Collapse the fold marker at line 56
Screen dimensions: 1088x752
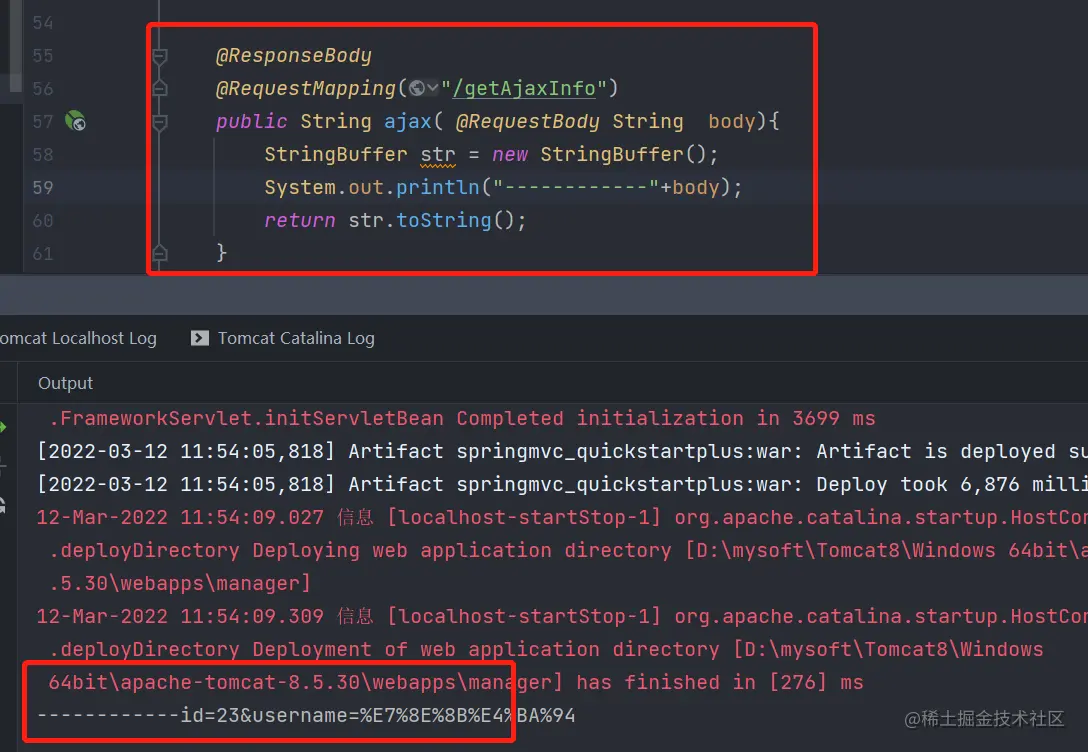tap(160, 89)
